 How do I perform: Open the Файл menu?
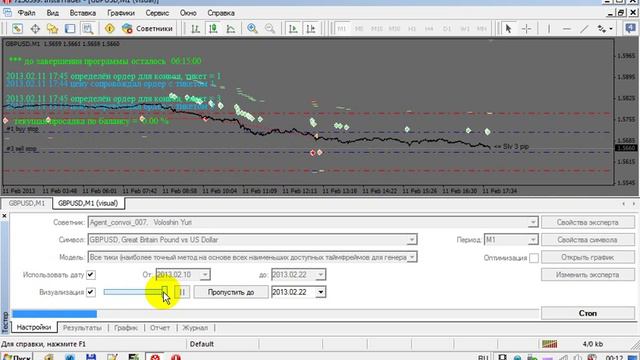tap(27, 13)
